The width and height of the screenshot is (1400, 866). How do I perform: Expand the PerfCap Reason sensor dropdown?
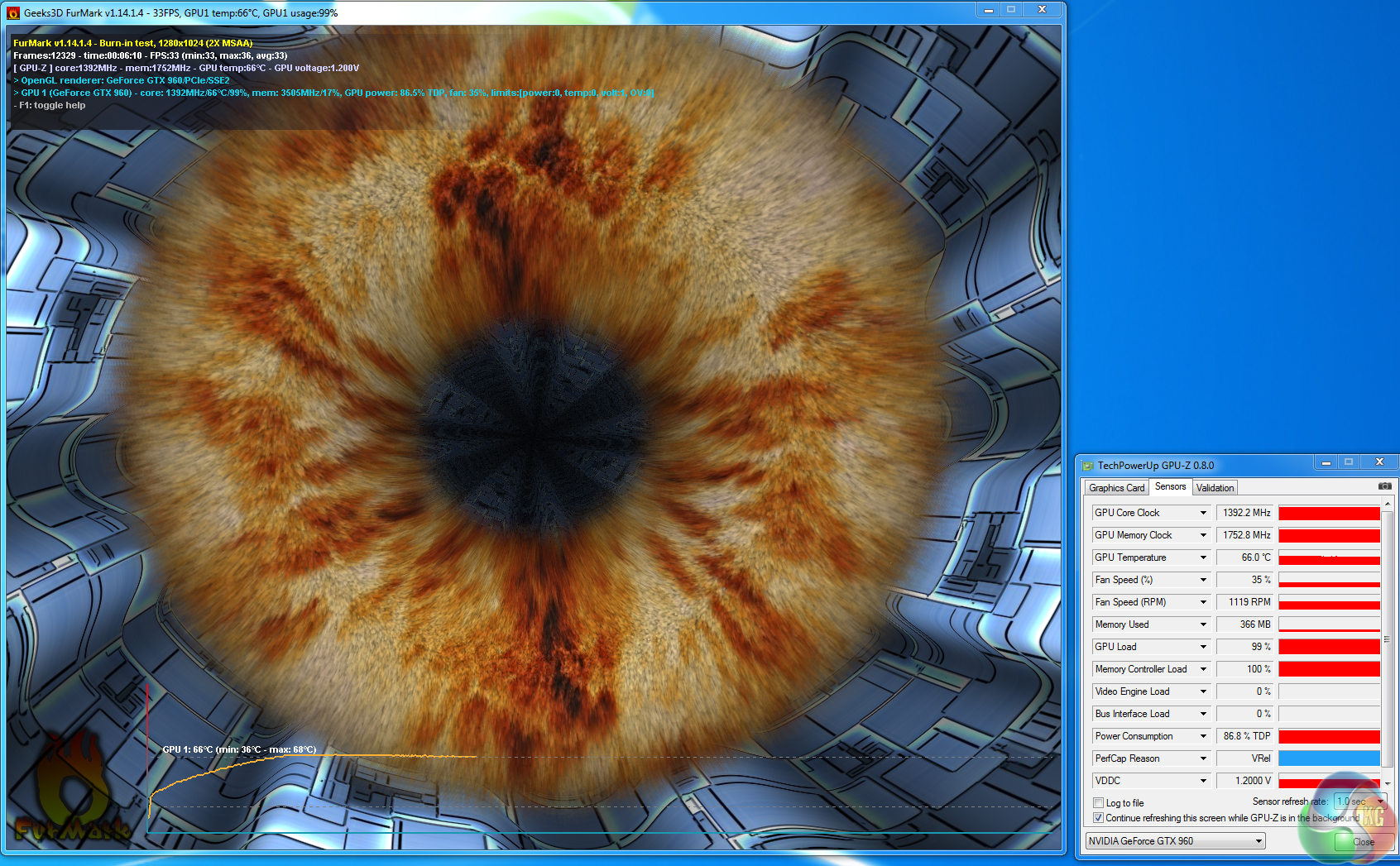pos(1203,758)
